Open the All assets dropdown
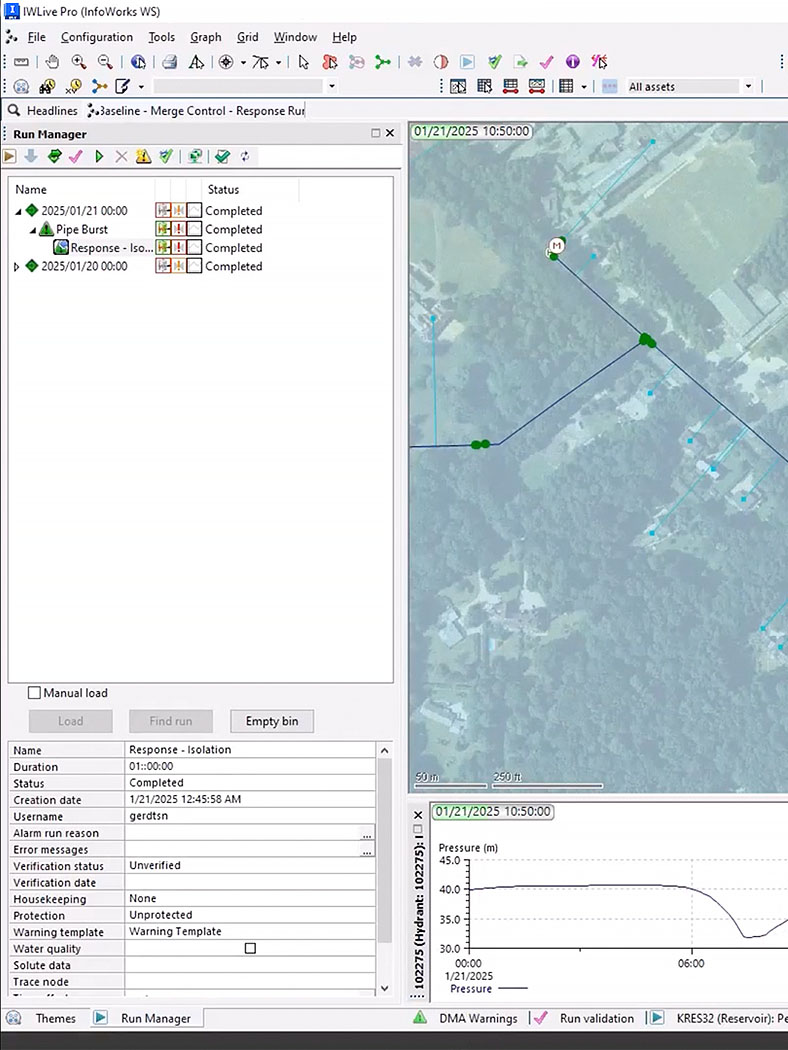Image resolution: width=788 pixels, height=1050 pixels. click(747, 87)
